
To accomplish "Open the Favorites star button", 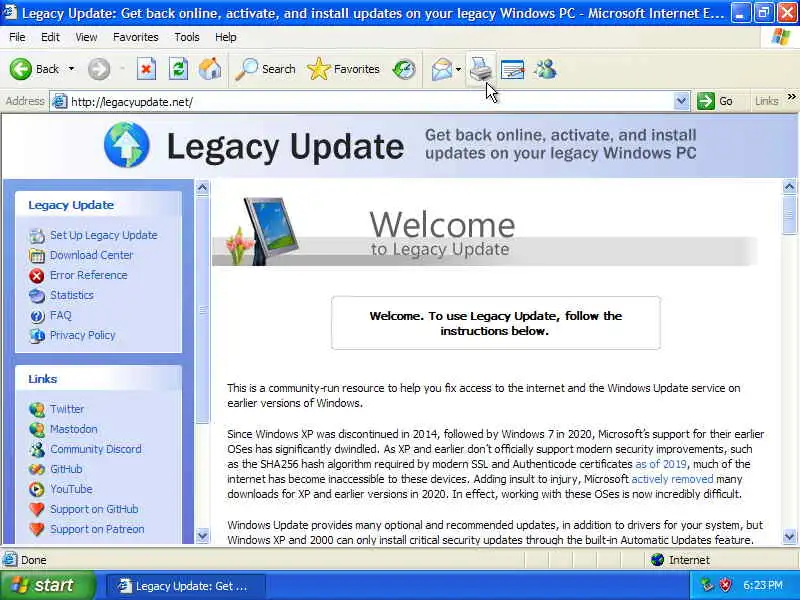I will tap(343, 69).
